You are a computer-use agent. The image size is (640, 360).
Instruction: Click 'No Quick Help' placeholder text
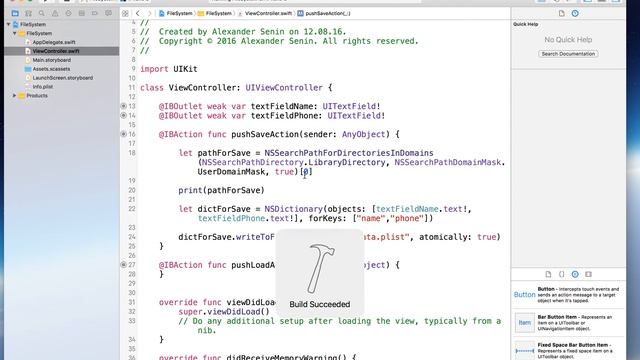pos(568,40)
